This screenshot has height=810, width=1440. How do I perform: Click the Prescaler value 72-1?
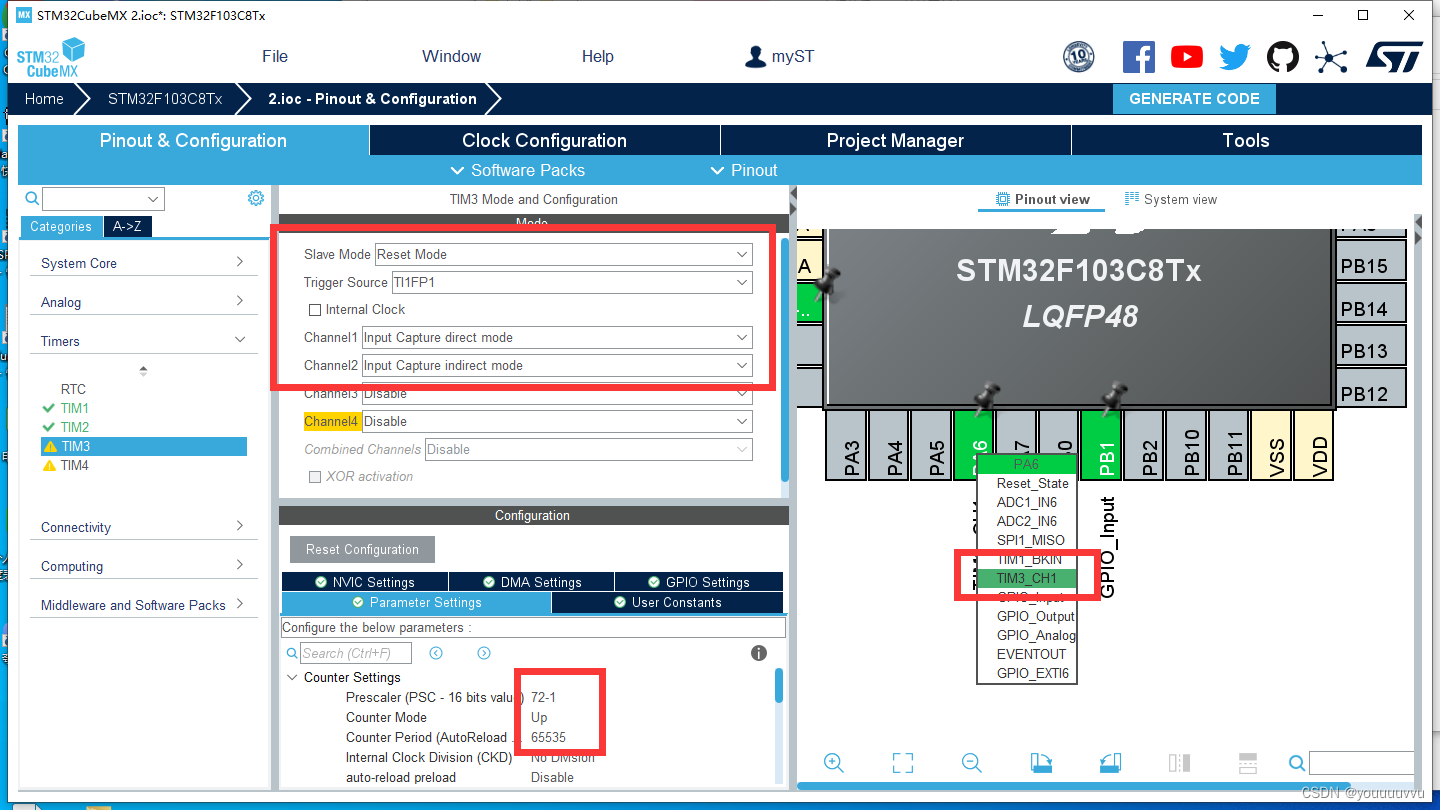(x=543, y=697)
